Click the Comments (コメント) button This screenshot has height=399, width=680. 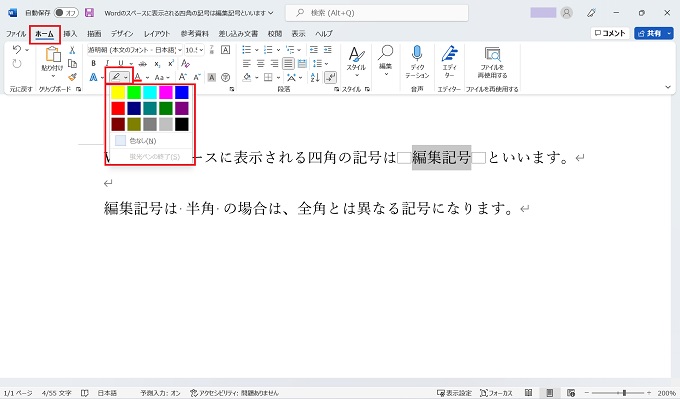pos(610,33)
